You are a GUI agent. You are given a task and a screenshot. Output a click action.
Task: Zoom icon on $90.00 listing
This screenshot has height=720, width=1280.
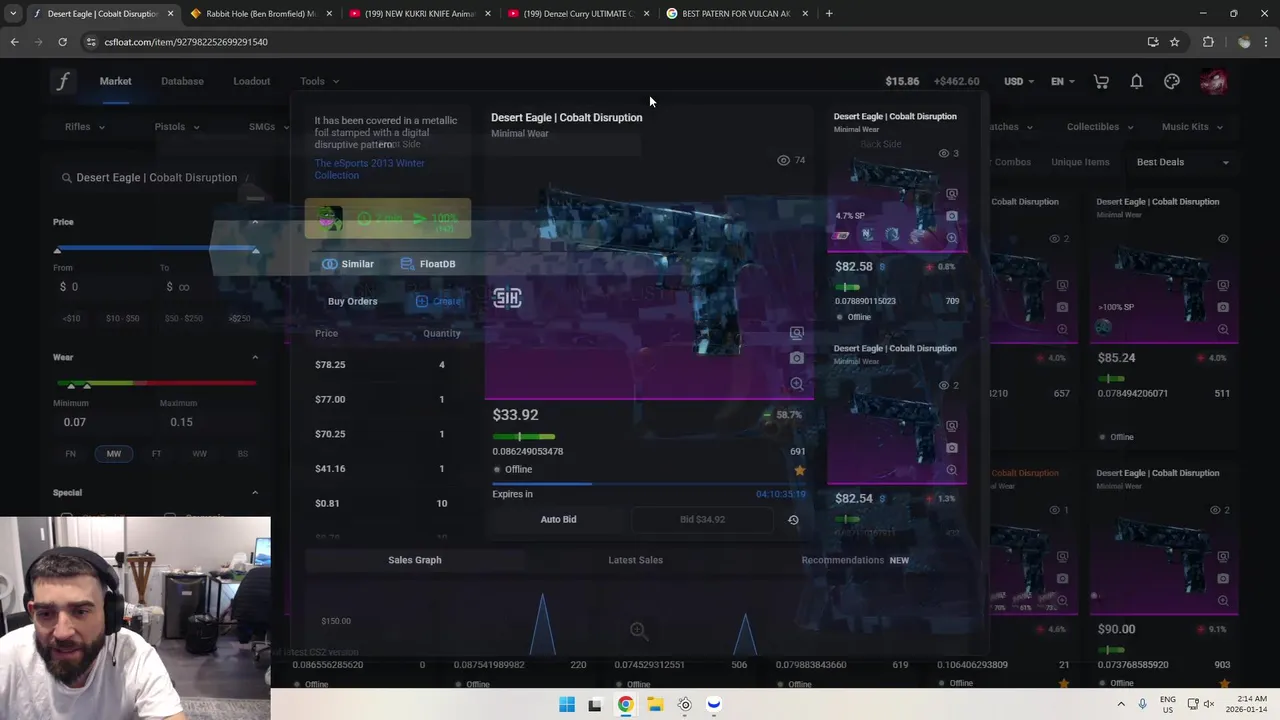(1223, 601)
